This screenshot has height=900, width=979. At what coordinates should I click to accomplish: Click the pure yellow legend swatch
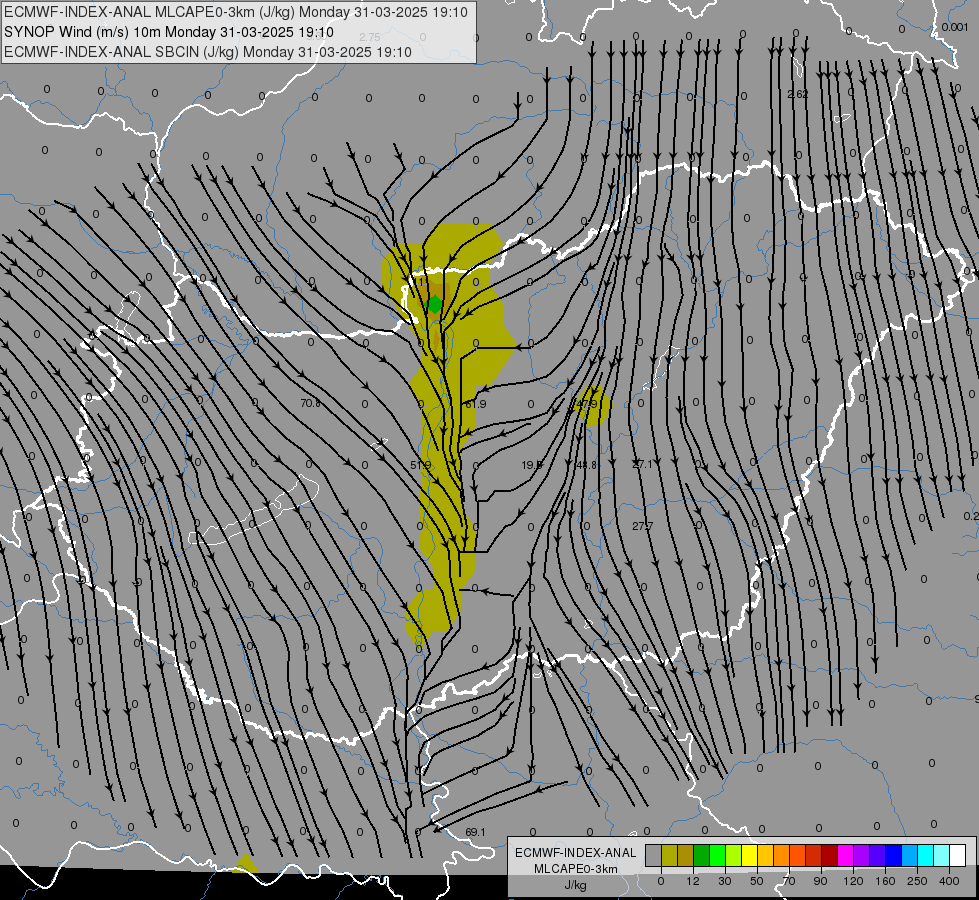(750, 855)
